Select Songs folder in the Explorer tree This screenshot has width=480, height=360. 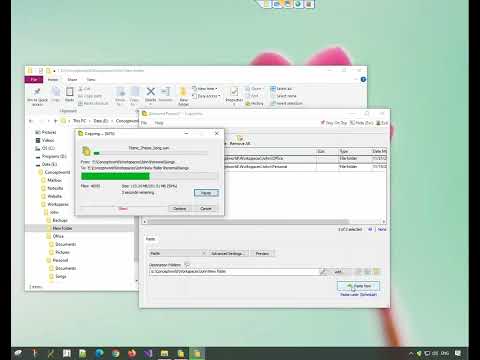tap(61, 276)
